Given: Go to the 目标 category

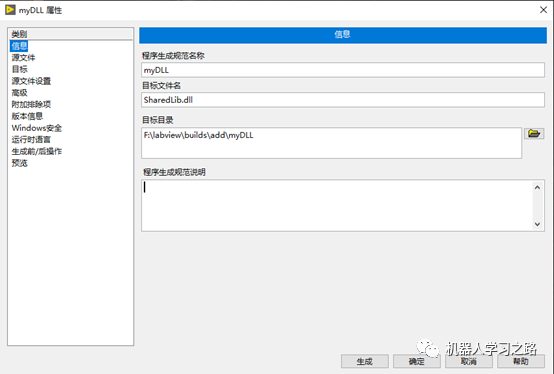Looking at the screenshot, I should point(19,69).
